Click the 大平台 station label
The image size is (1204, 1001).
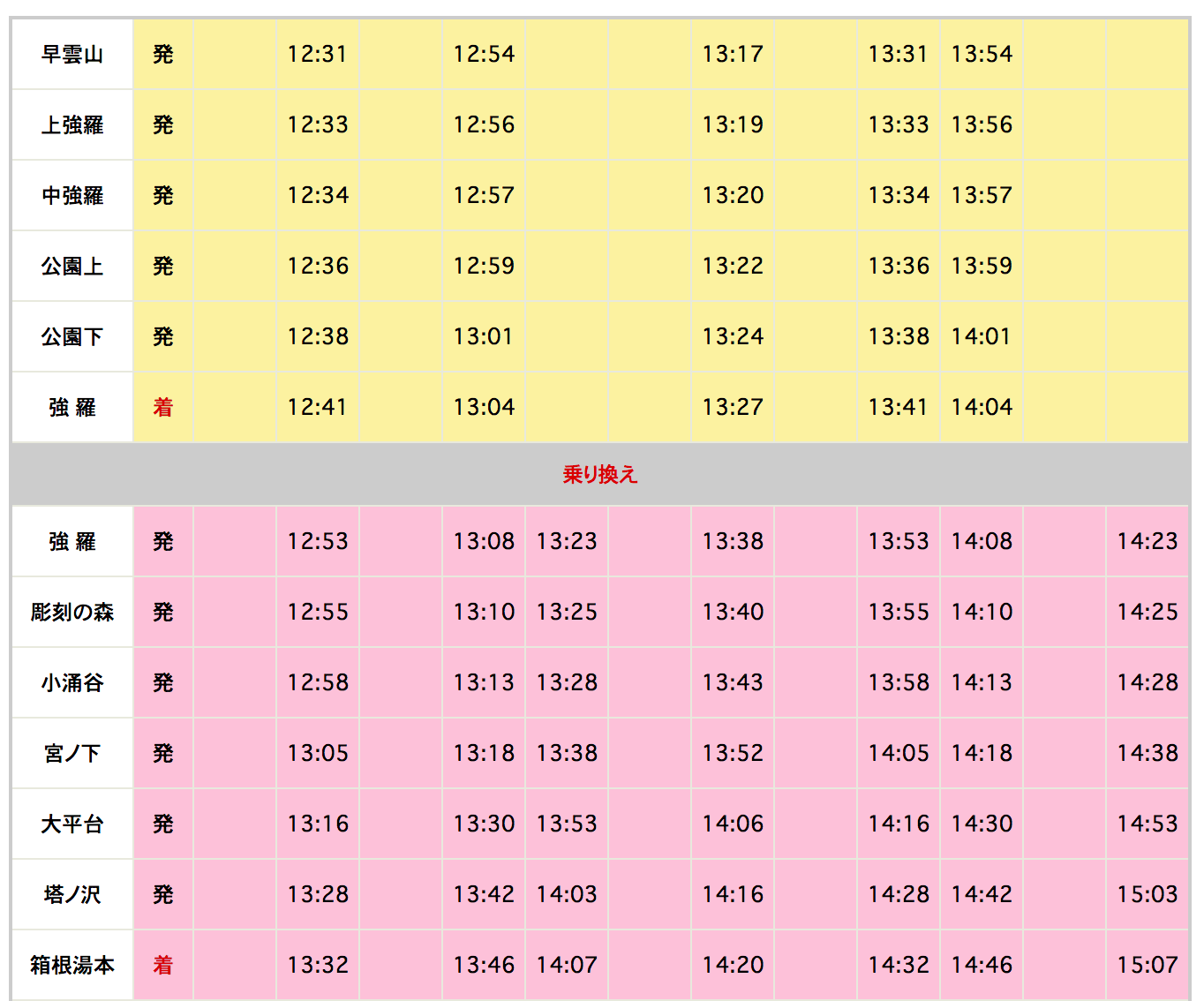tap(72, 824)
